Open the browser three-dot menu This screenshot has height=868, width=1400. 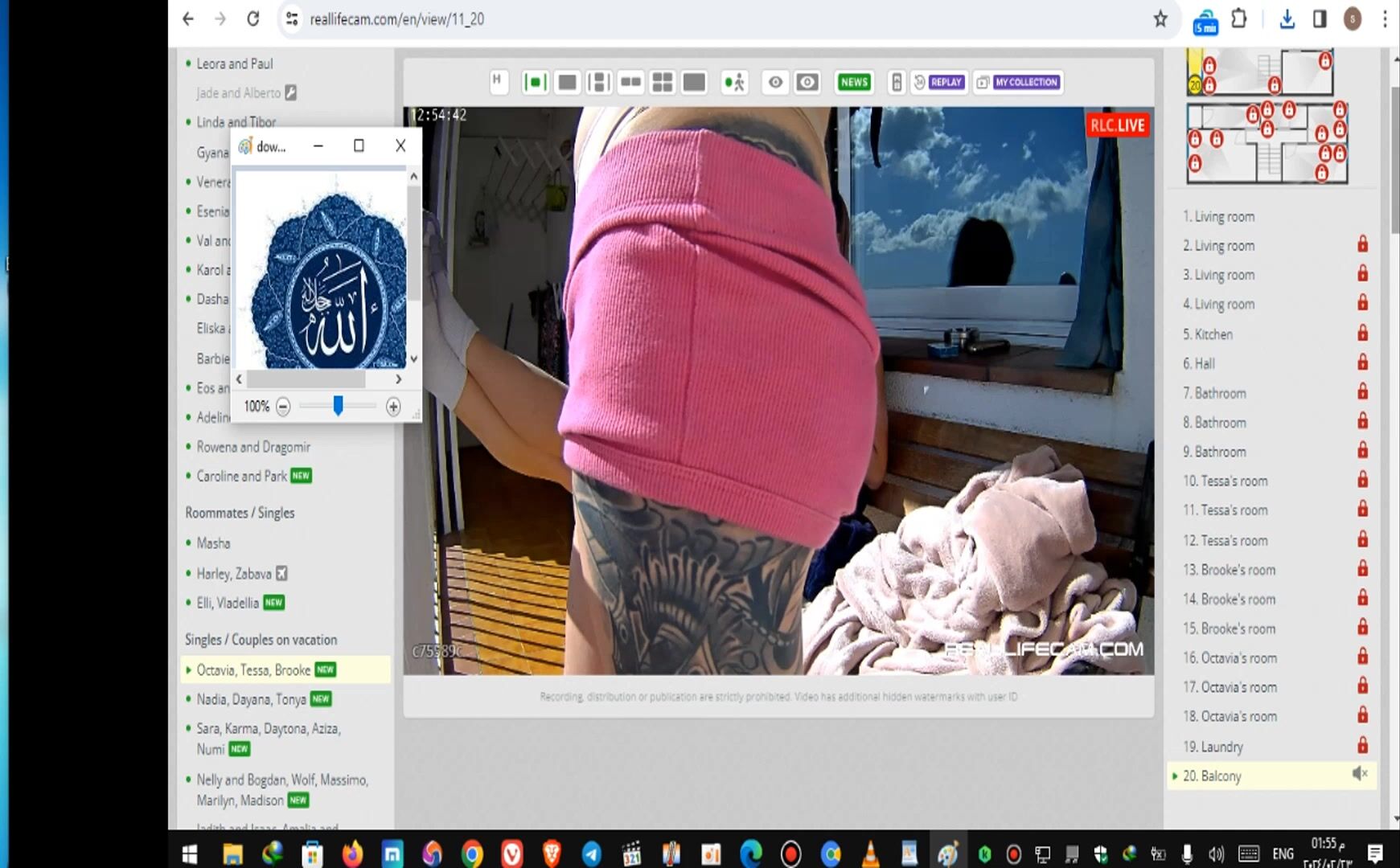click(1385, 19)
